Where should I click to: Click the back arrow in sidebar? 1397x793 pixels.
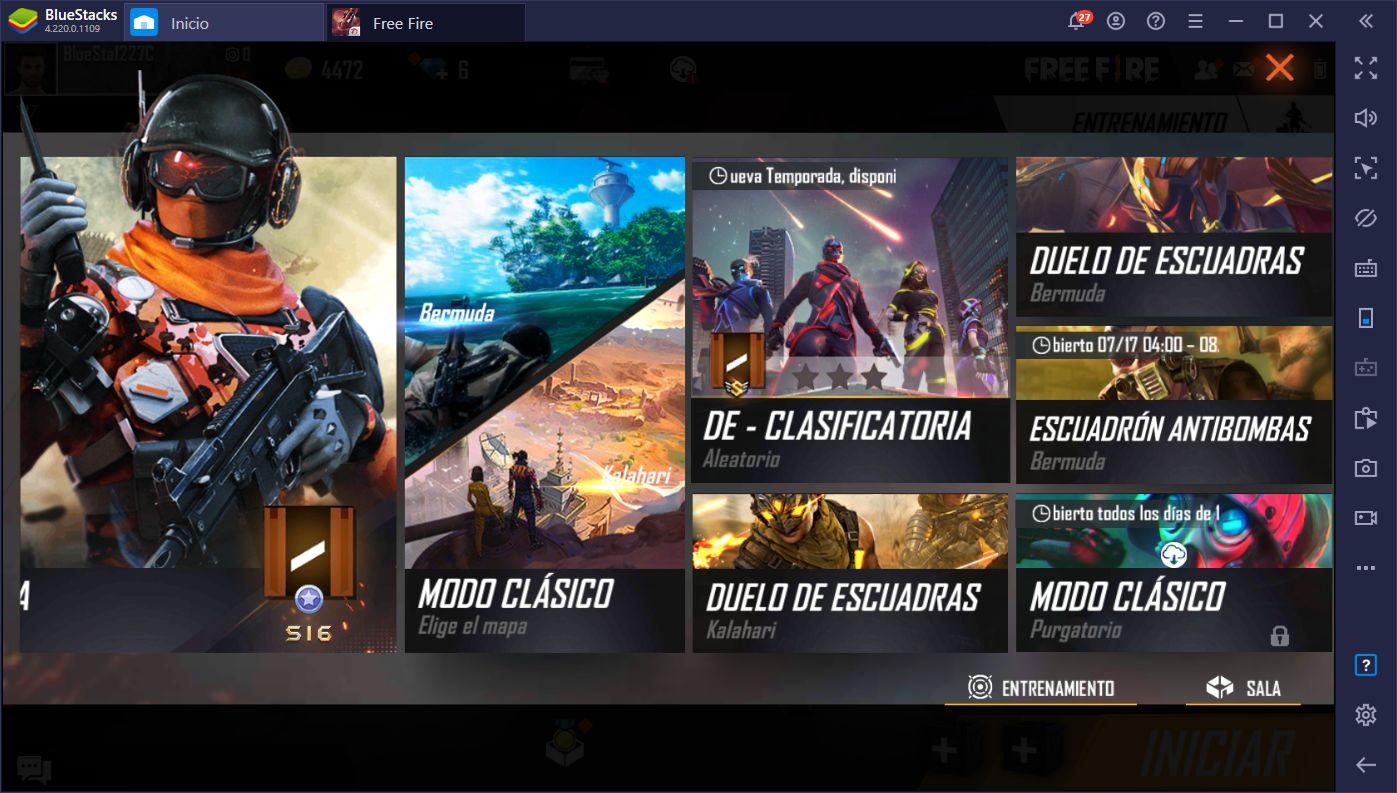coord(1365,765)
